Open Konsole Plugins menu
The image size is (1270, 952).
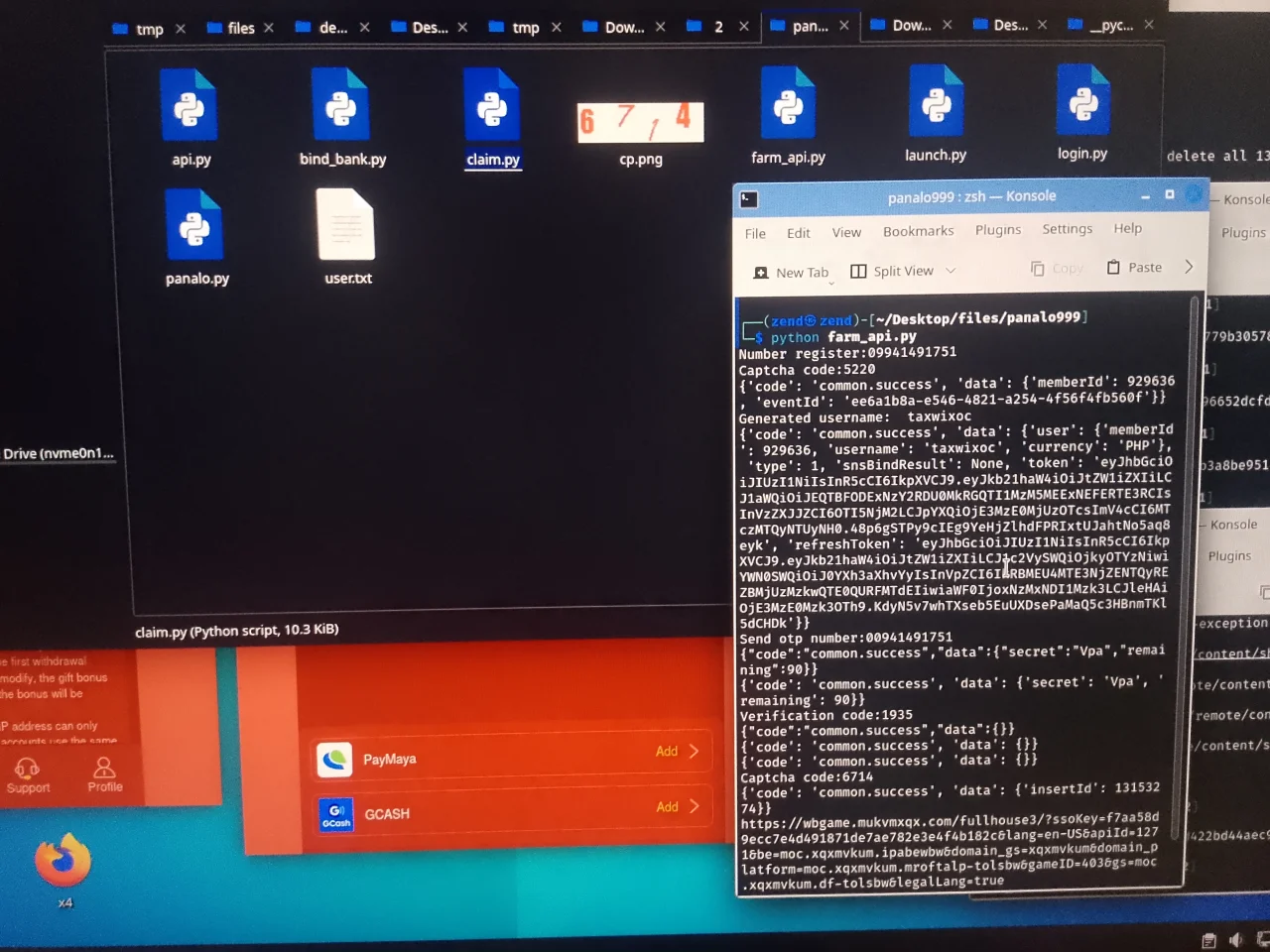pos(998,230)
